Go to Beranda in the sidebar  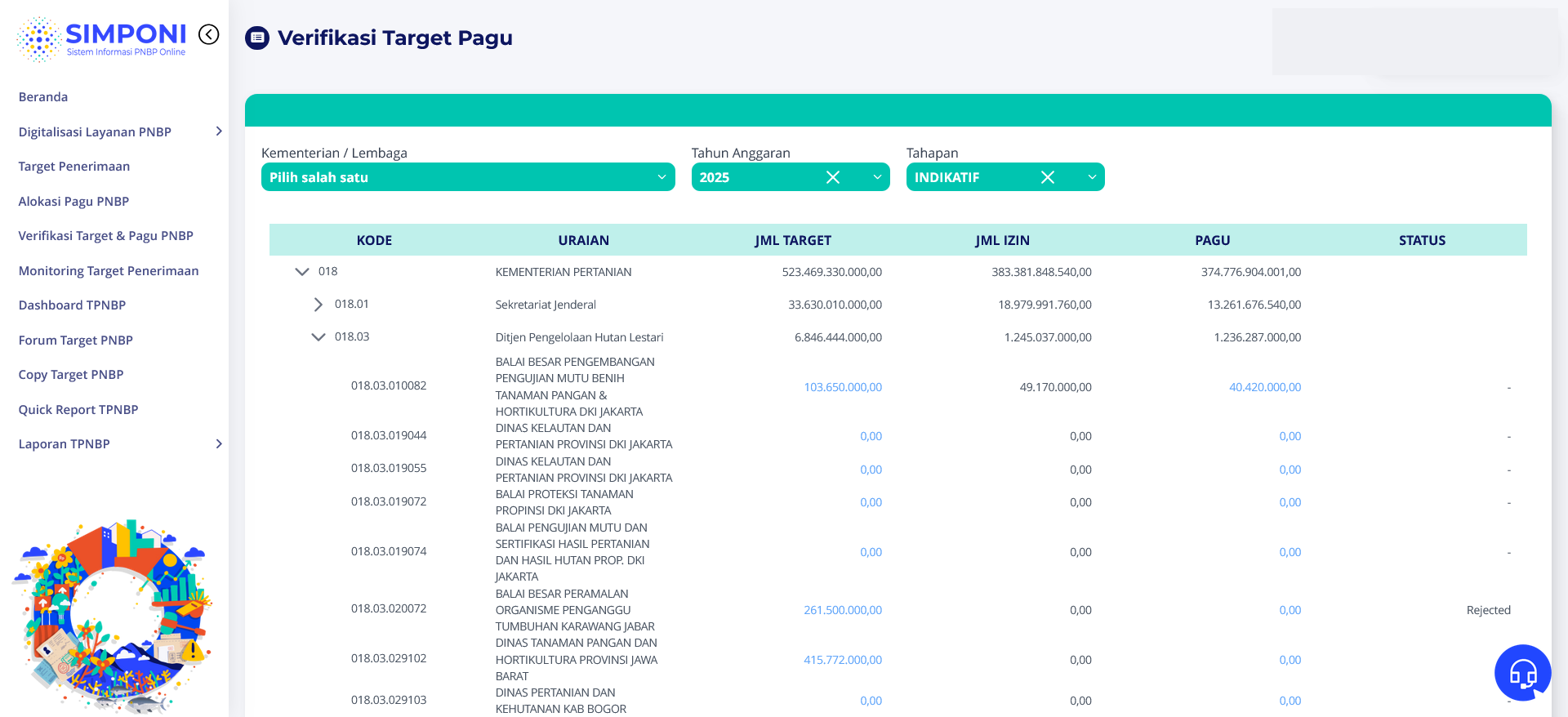[x=43, y=97]
